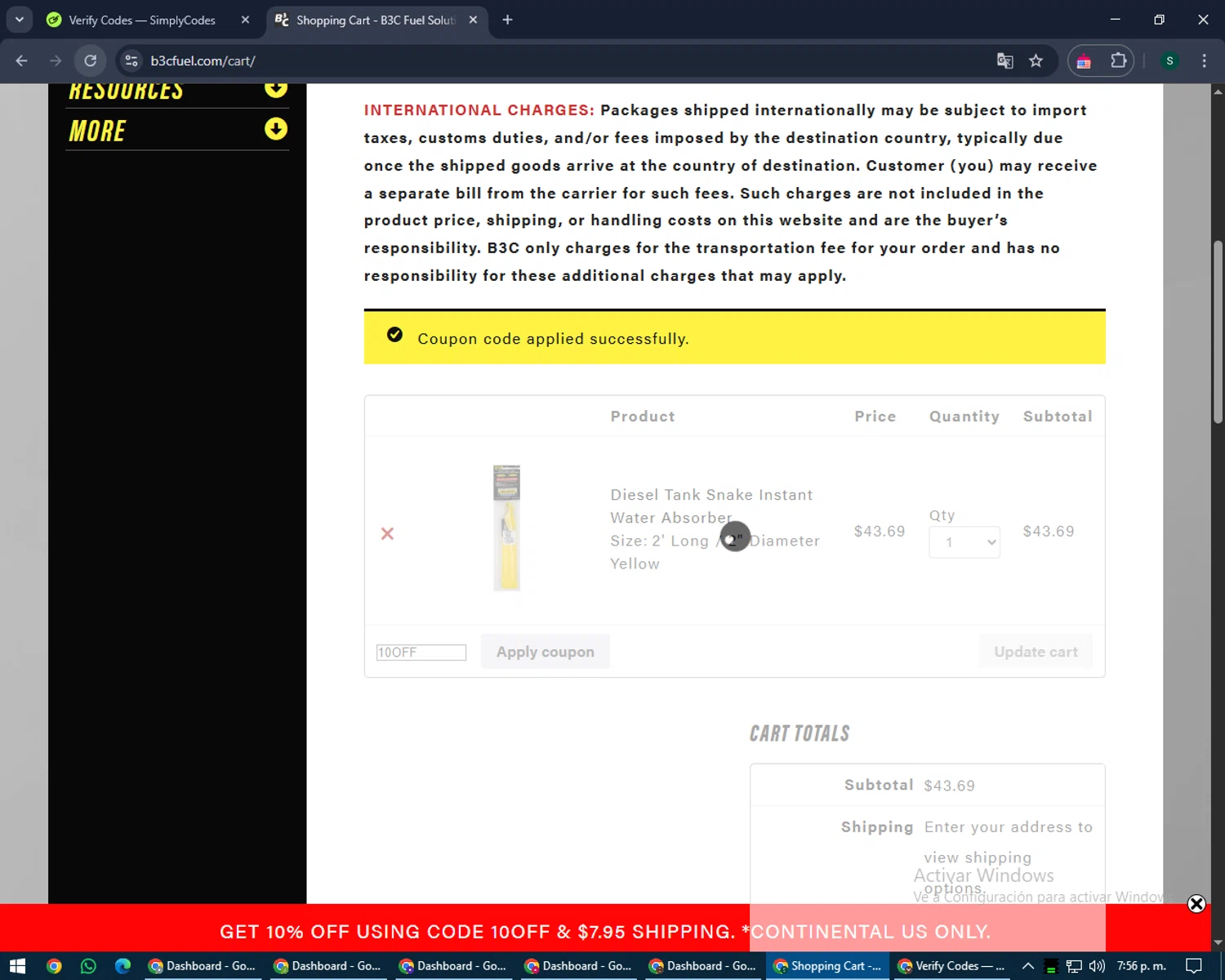Open the Chrome profile S avatar

(1169, 60)
